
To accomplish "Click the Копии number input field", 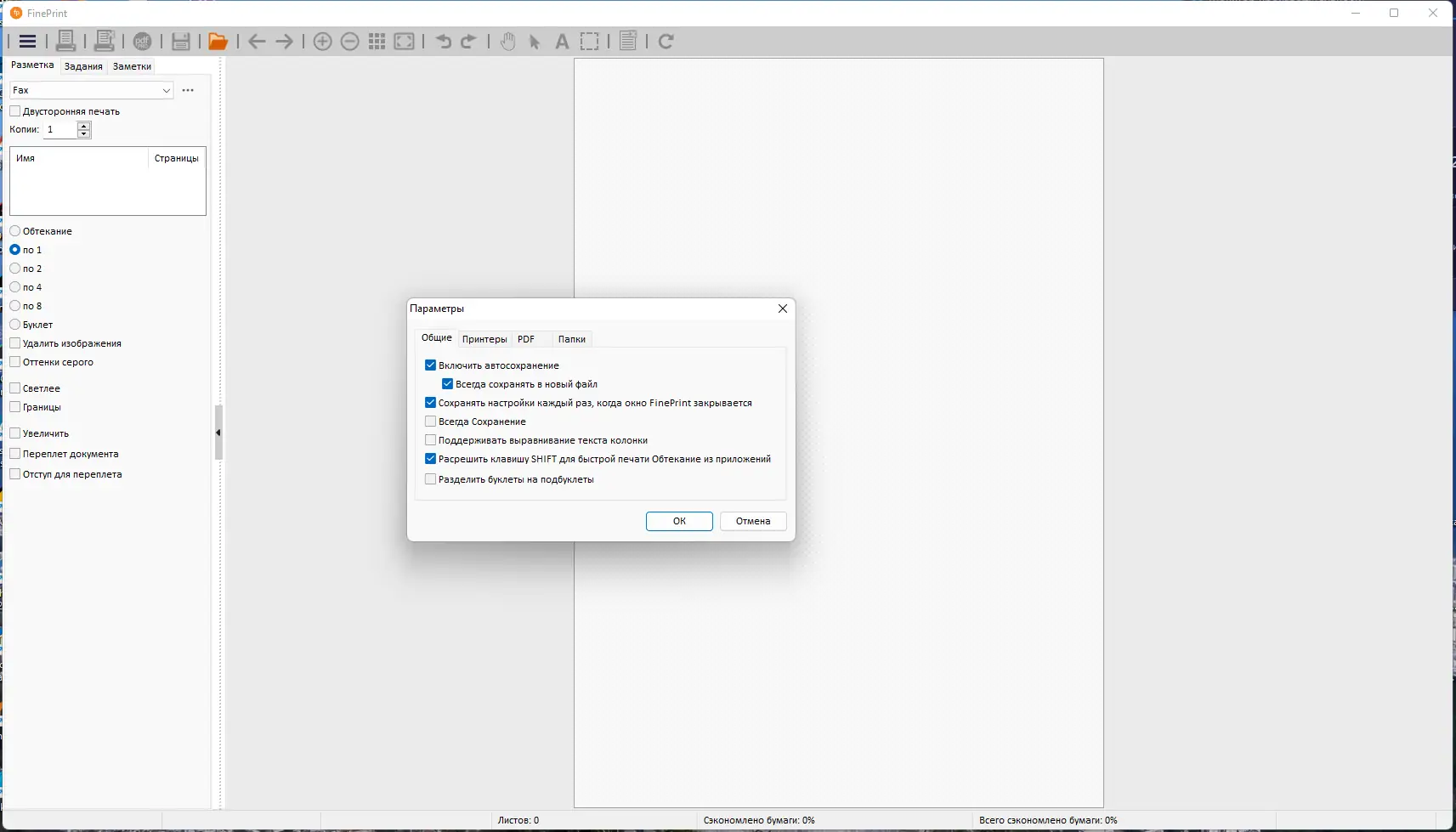I will coord(59,129).
